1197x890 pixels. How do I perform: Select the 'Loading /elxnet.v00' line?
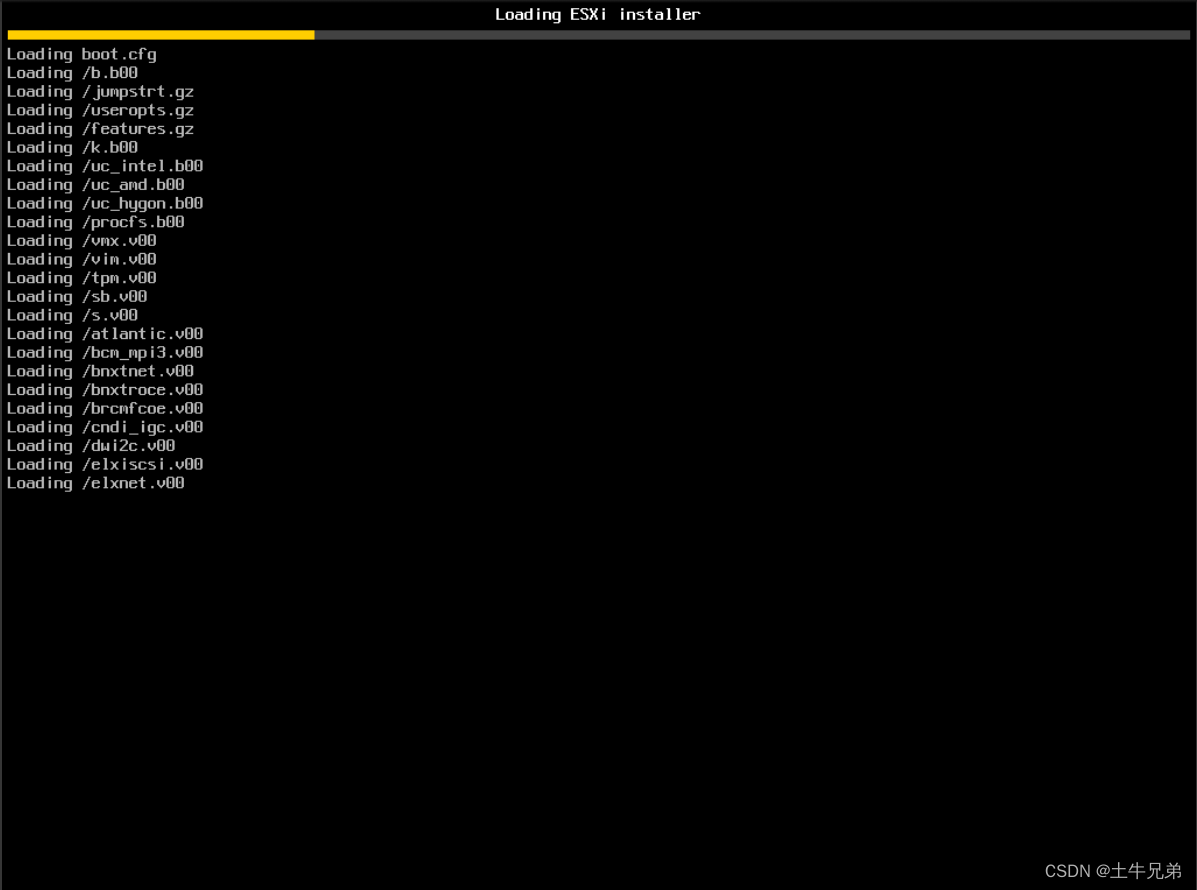(95, 483)
